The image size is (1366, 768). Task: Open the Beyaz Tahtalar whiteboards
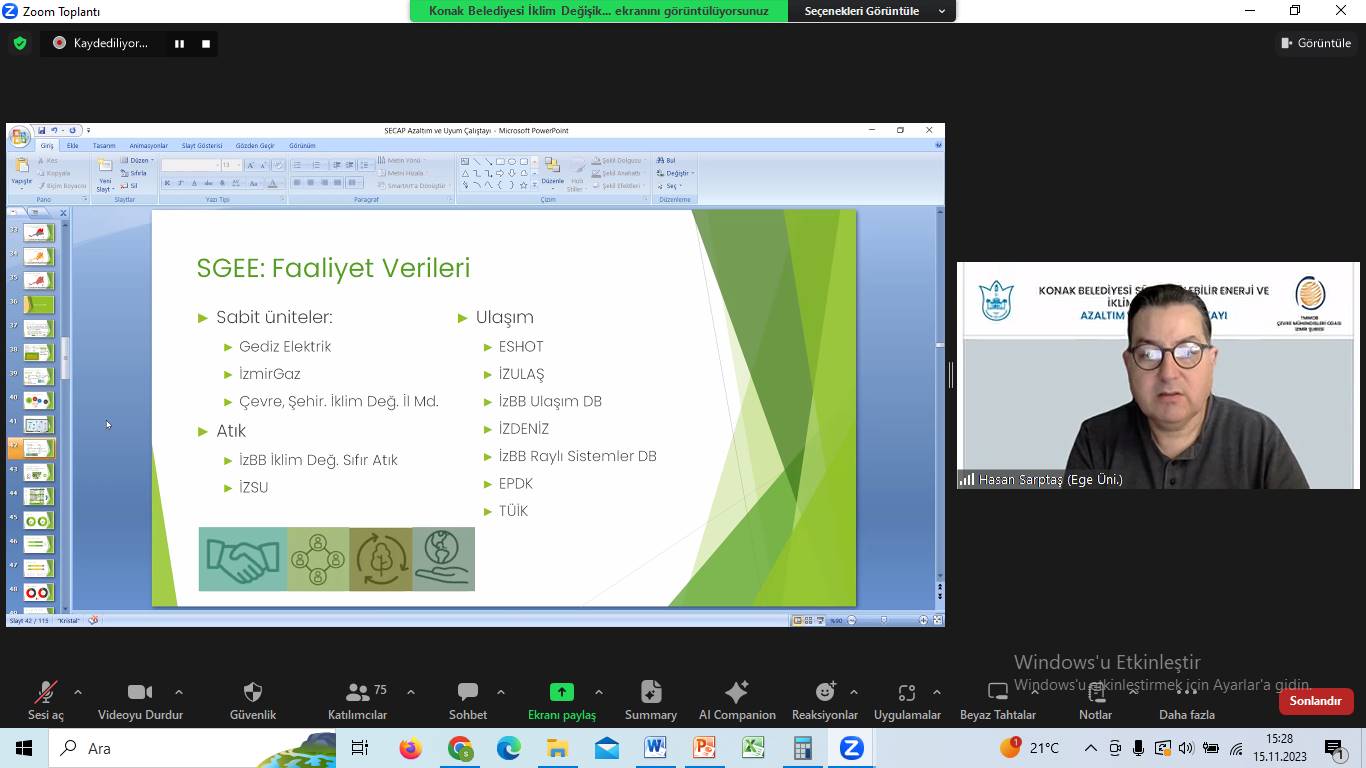tap(997, 700)
